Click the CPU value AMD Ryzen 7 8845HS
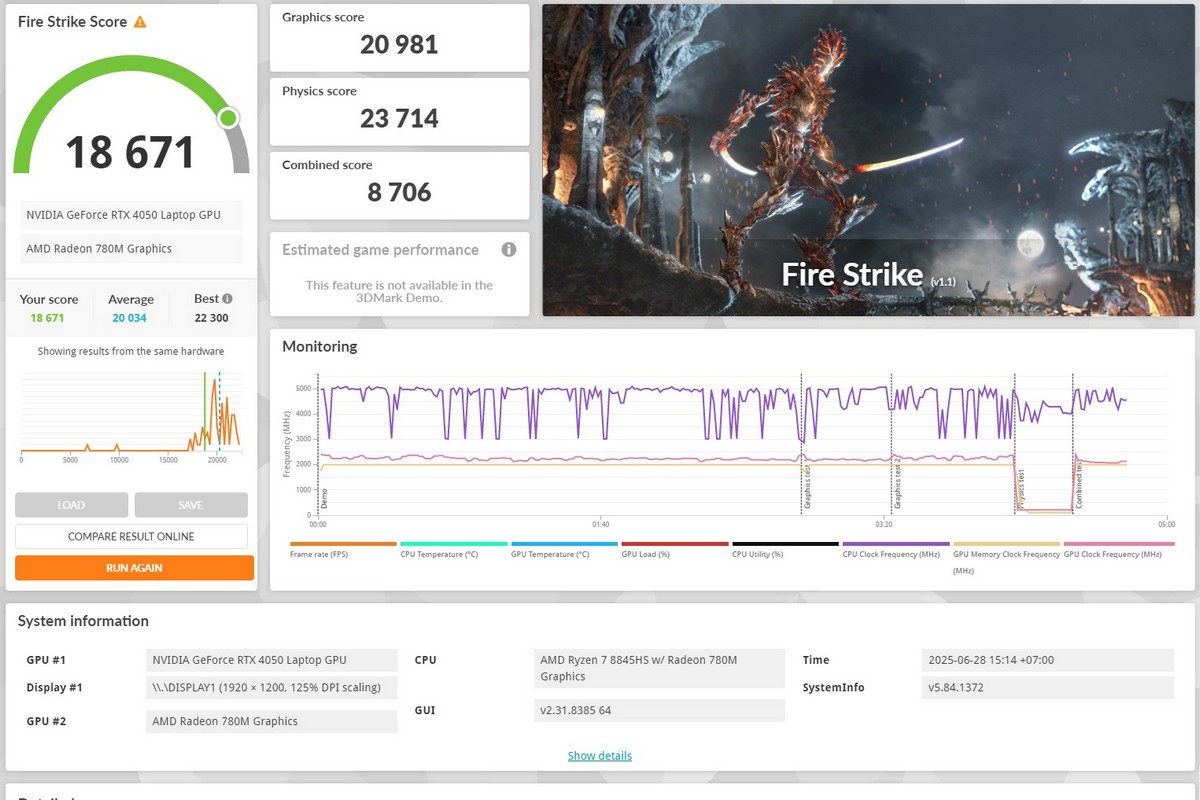Screen dimensions: 1200x800 [x=660, y=668]
